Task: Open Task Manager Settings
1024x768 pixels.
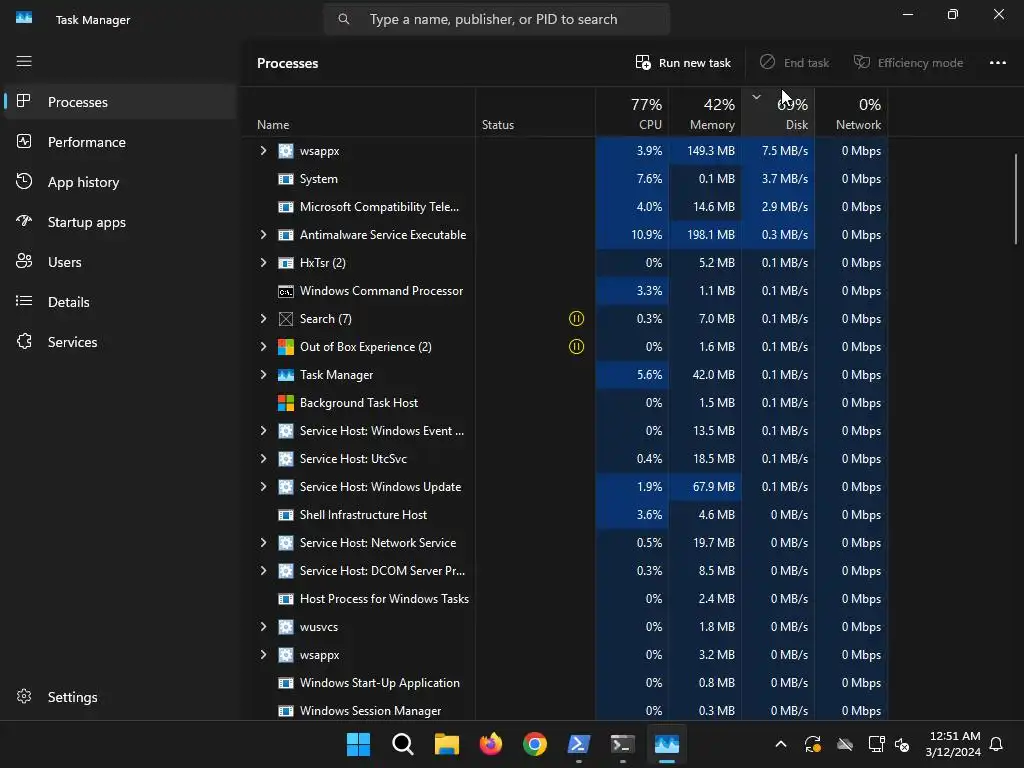Action: [120, 697]
